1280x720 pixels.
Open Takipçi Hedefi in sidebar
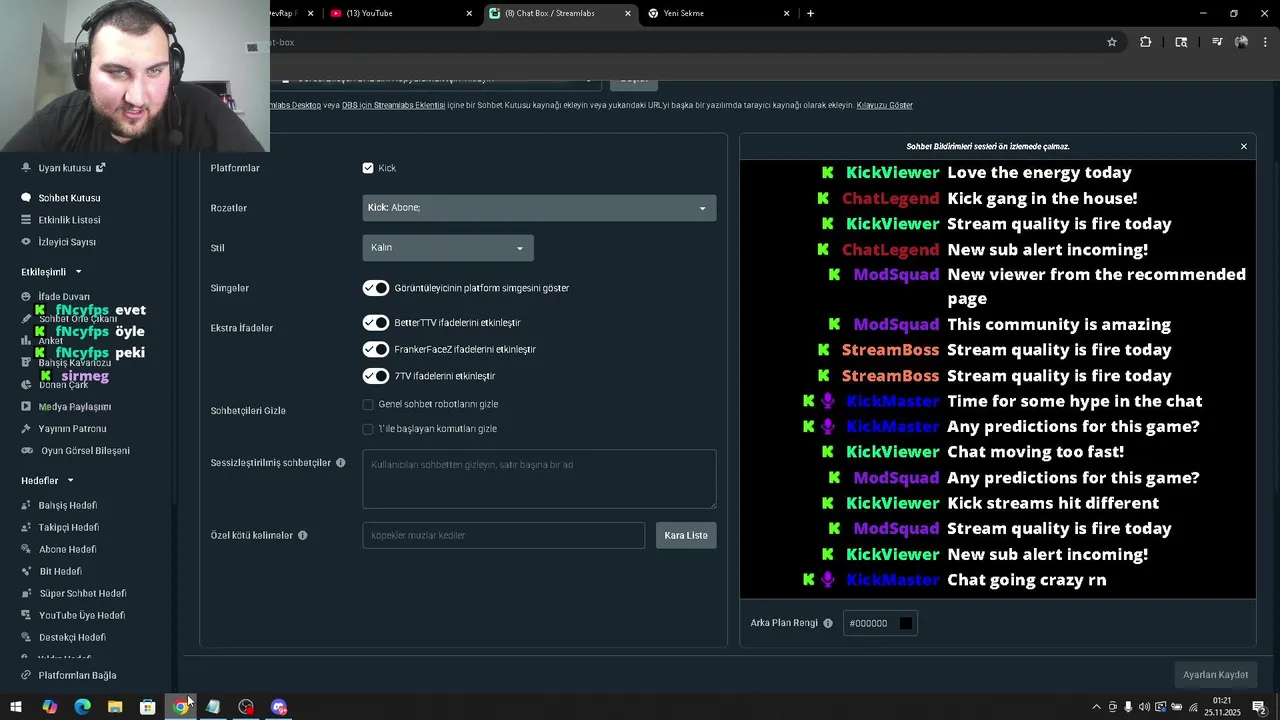point(68,527)
